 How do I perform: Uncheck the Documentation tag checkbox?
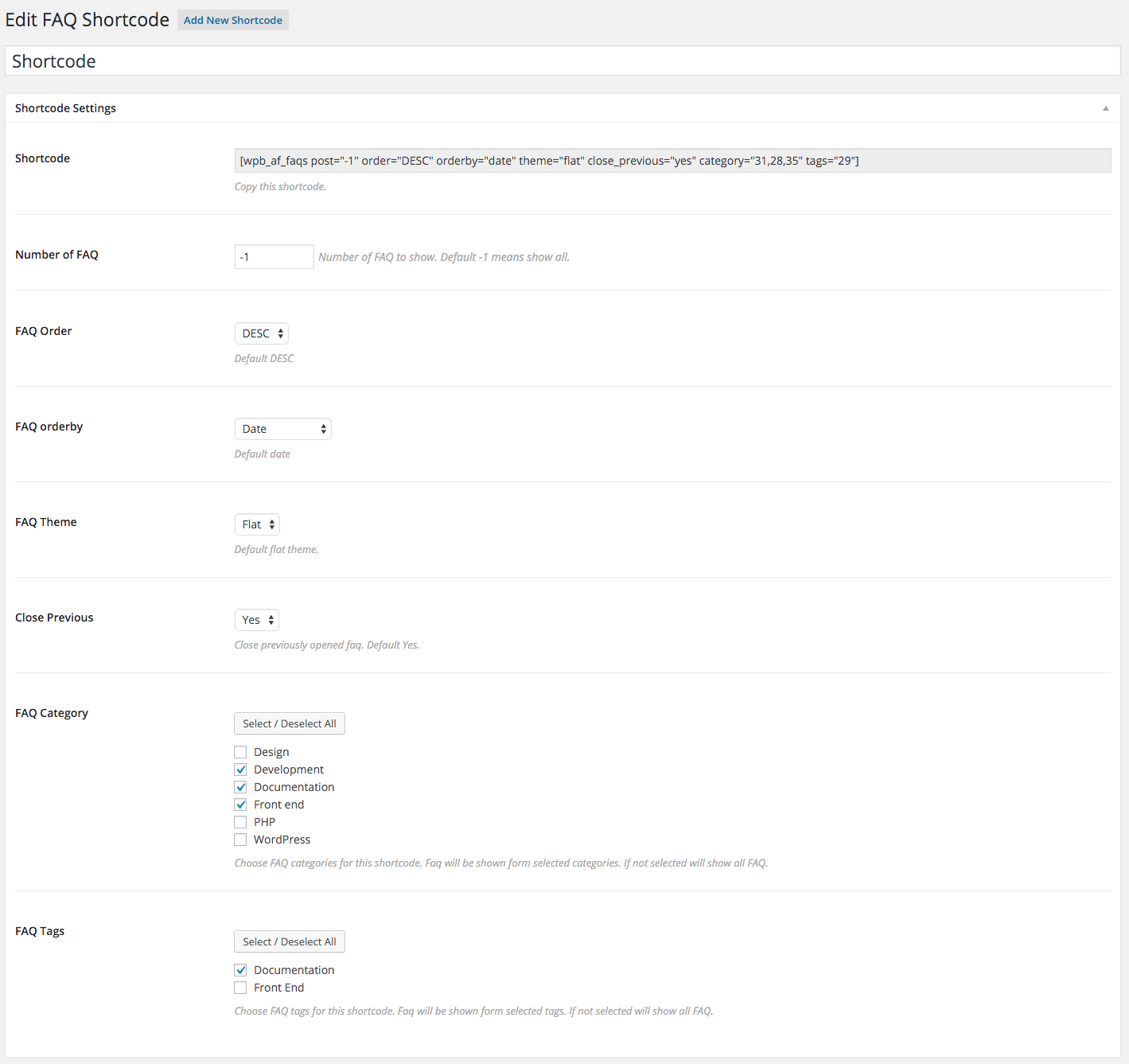pyautogui.click(x=240, y=970)
